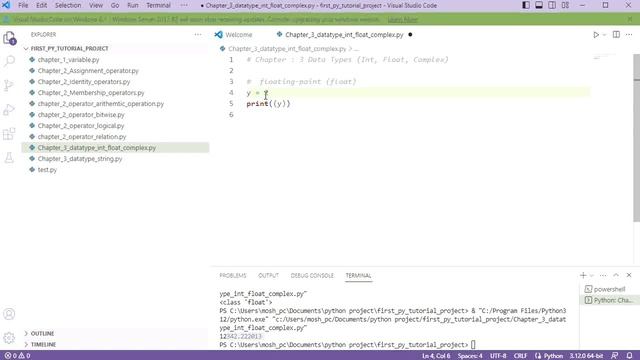Open the Accounts icon in activity bar
This screenshot has width=640, height=360.
pyautogui.click(x=9, y=314)
